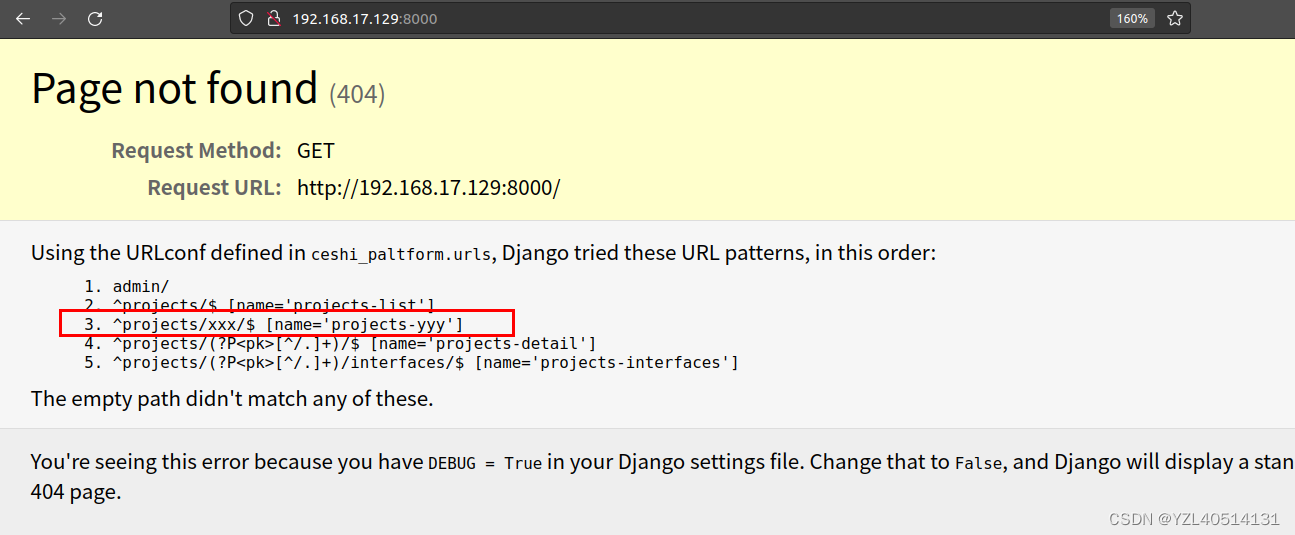Click the (404) status code text
Image resolution: width=1295 pixels, height=535 pixels.
tap(357, 95)
